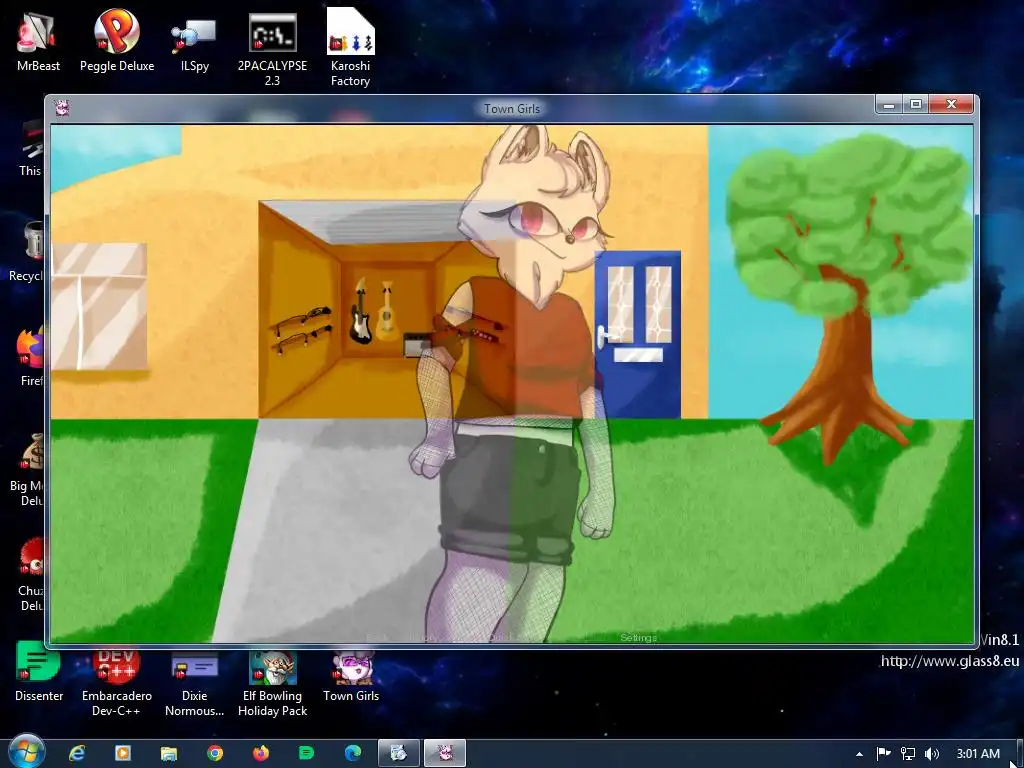Viewport: 1024px width, 768px height.
Task: Select the 2PACALYPSE 2.3 shortcut
Action: pyautogui.click(x=272, y=48)
